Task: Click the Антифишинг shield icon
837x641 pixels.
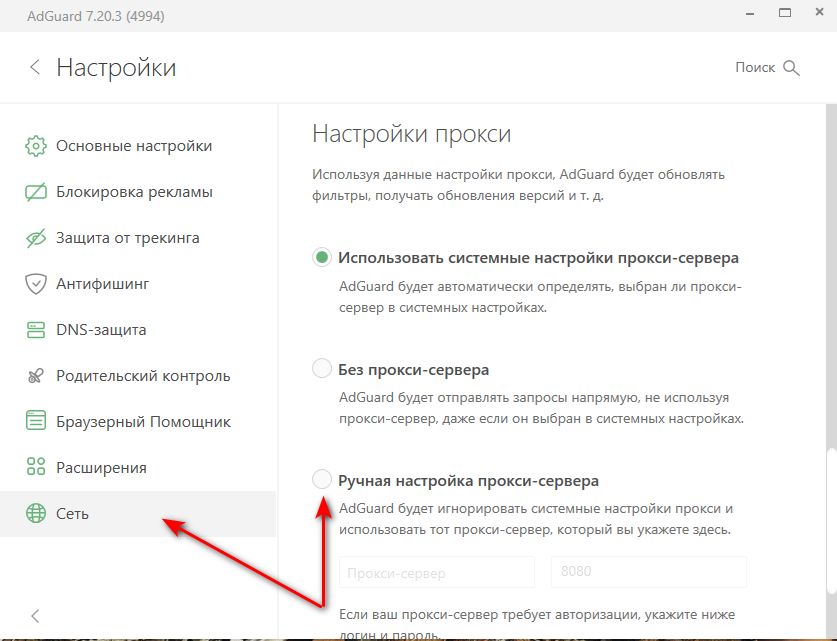Action: 36,284
